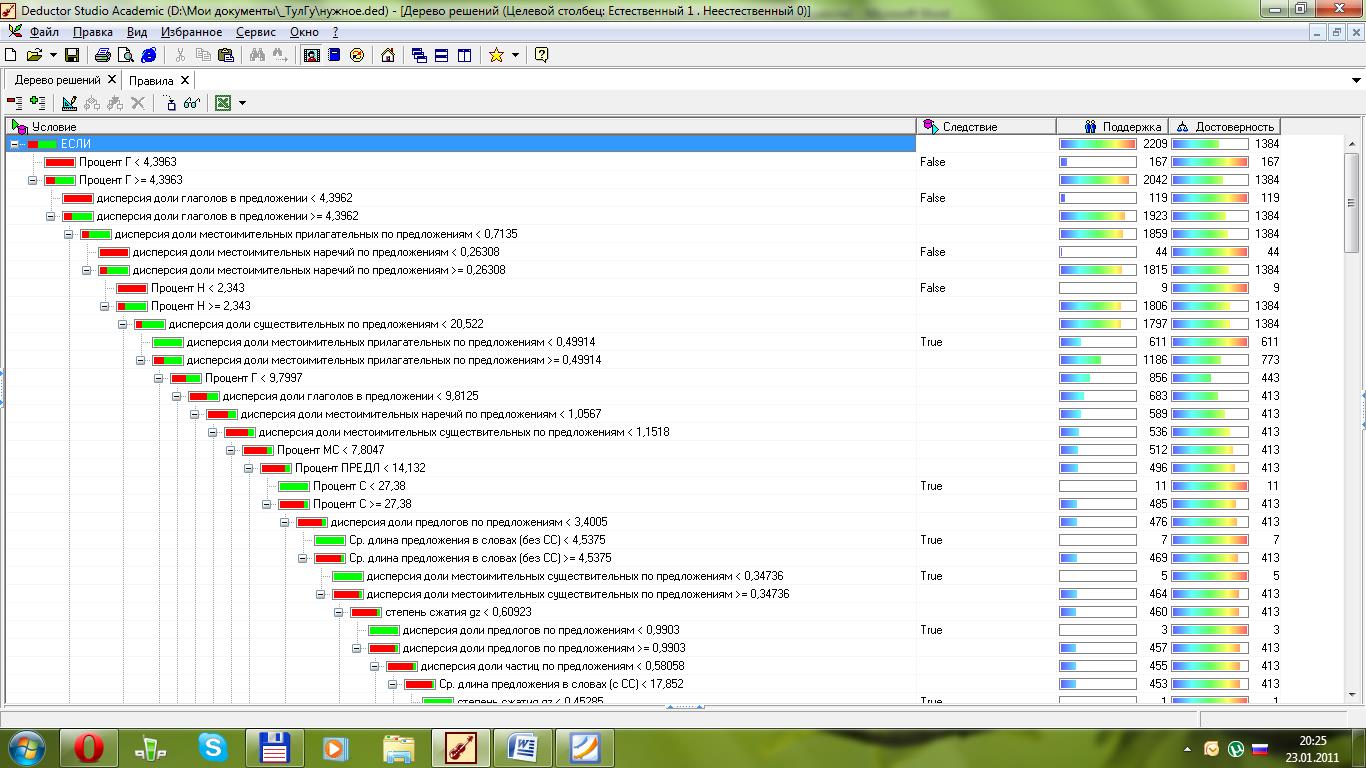Click the orange round connections icon
This screenshot has height=768, width=1366.
[x=357, y=55]
